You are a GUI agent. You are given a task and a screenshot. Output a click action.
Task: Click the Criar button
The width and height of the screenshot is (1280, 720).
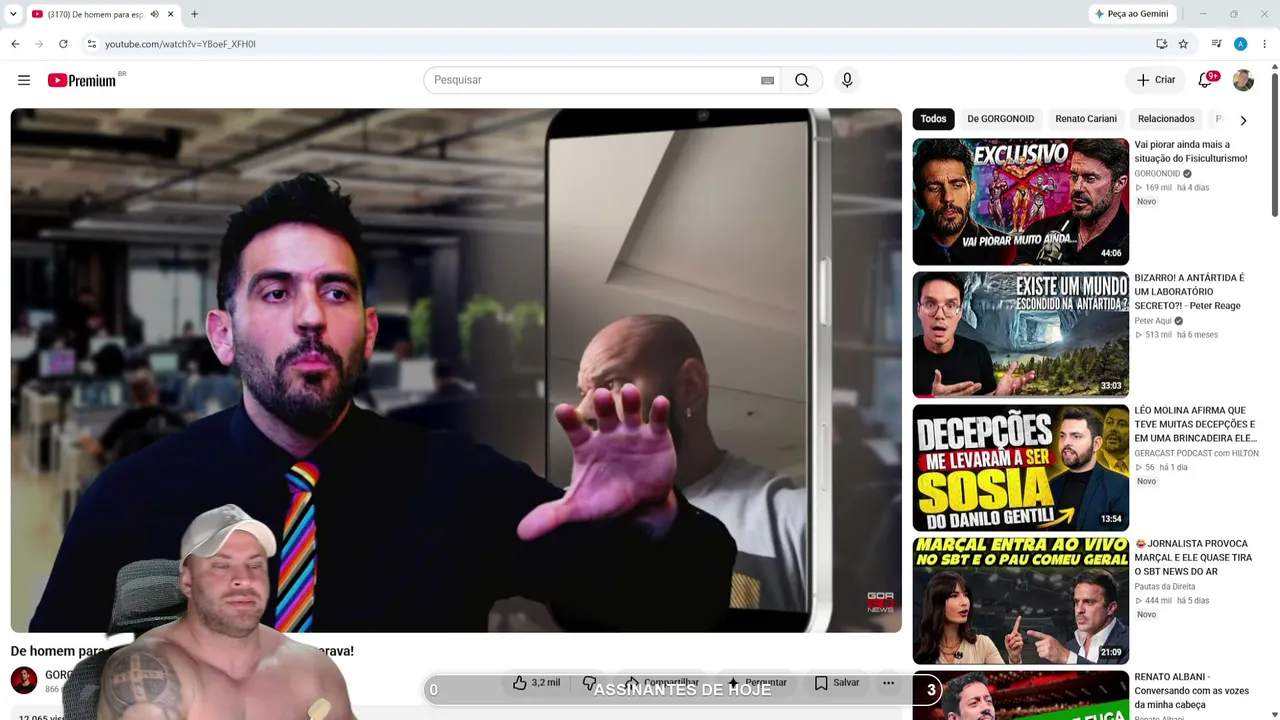point(1156,80)
